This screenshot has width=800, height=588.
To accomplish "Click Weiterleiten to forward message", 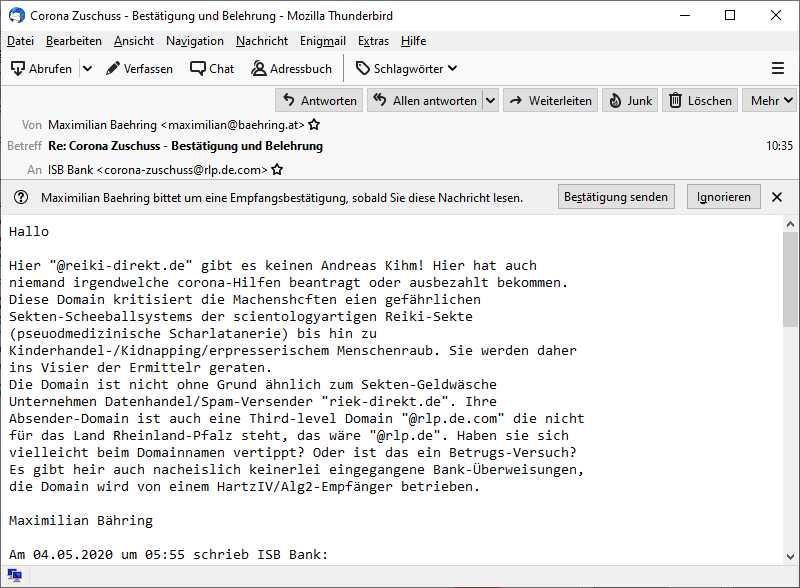I will pyautogui.click(x=551, y=101).
